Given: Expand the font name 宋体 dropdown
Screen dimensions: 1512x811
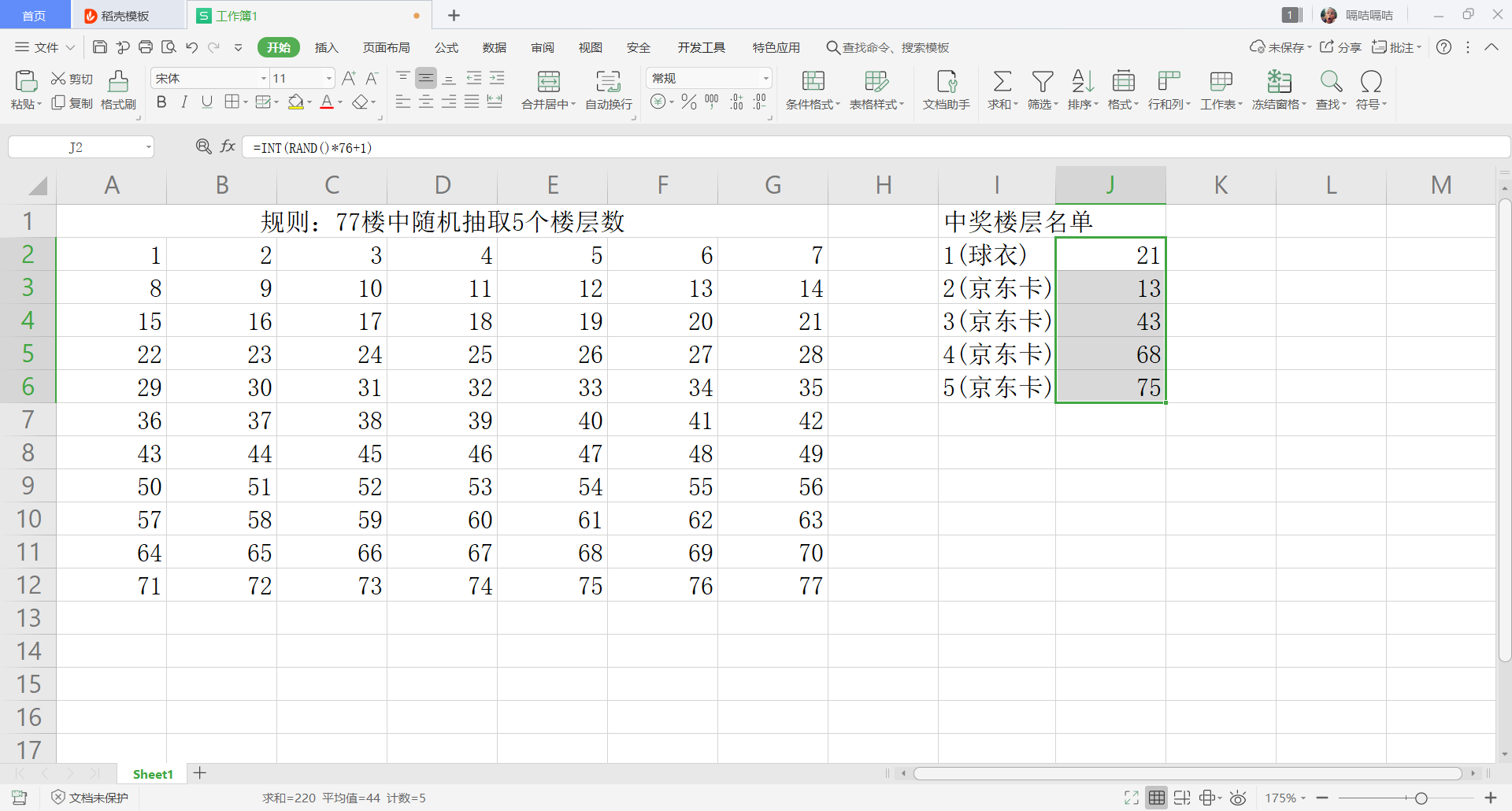Looking at the screenshot, I should [x=264, y=79].
